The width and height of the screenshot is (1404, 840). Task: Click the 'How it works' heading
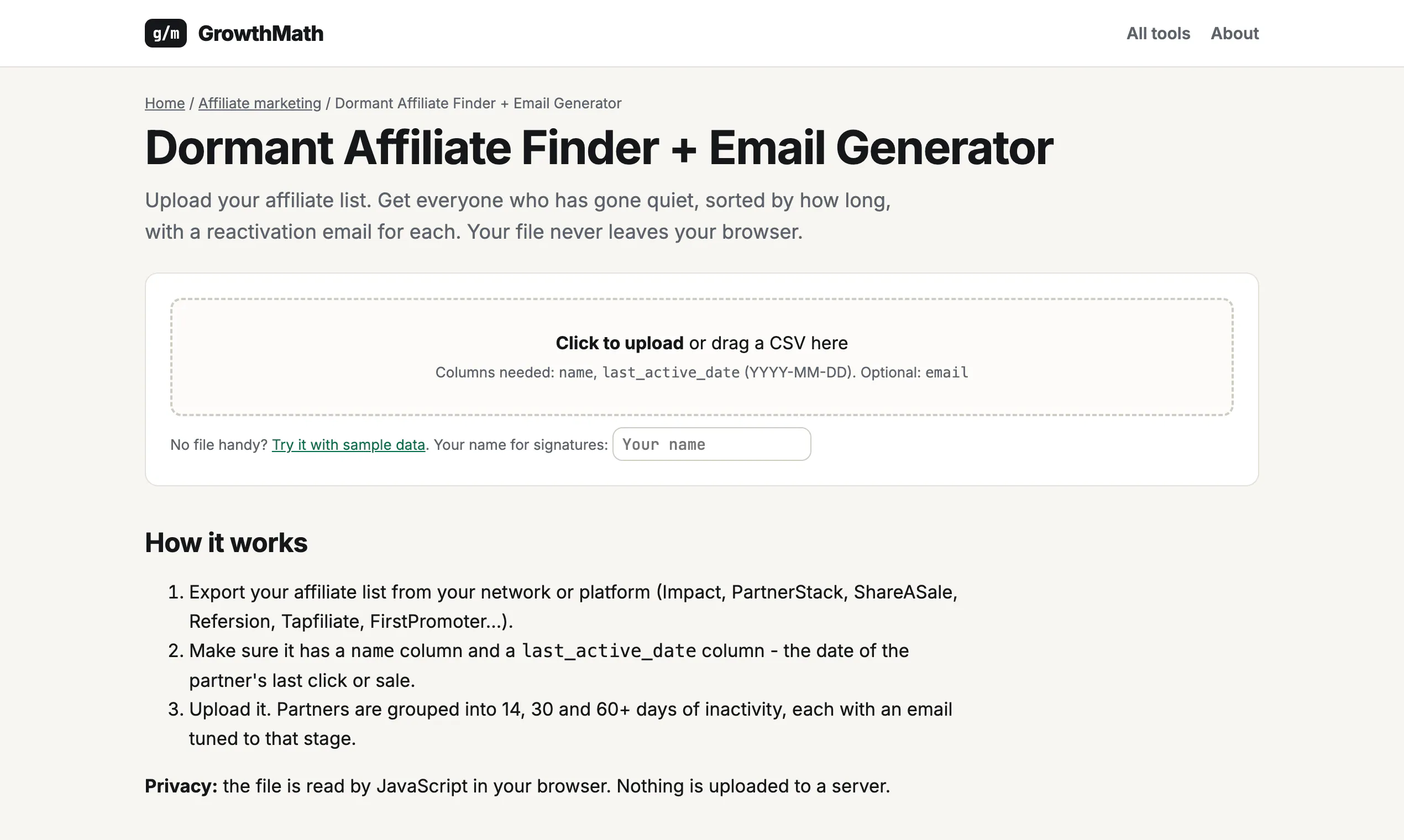click(226, 543)
